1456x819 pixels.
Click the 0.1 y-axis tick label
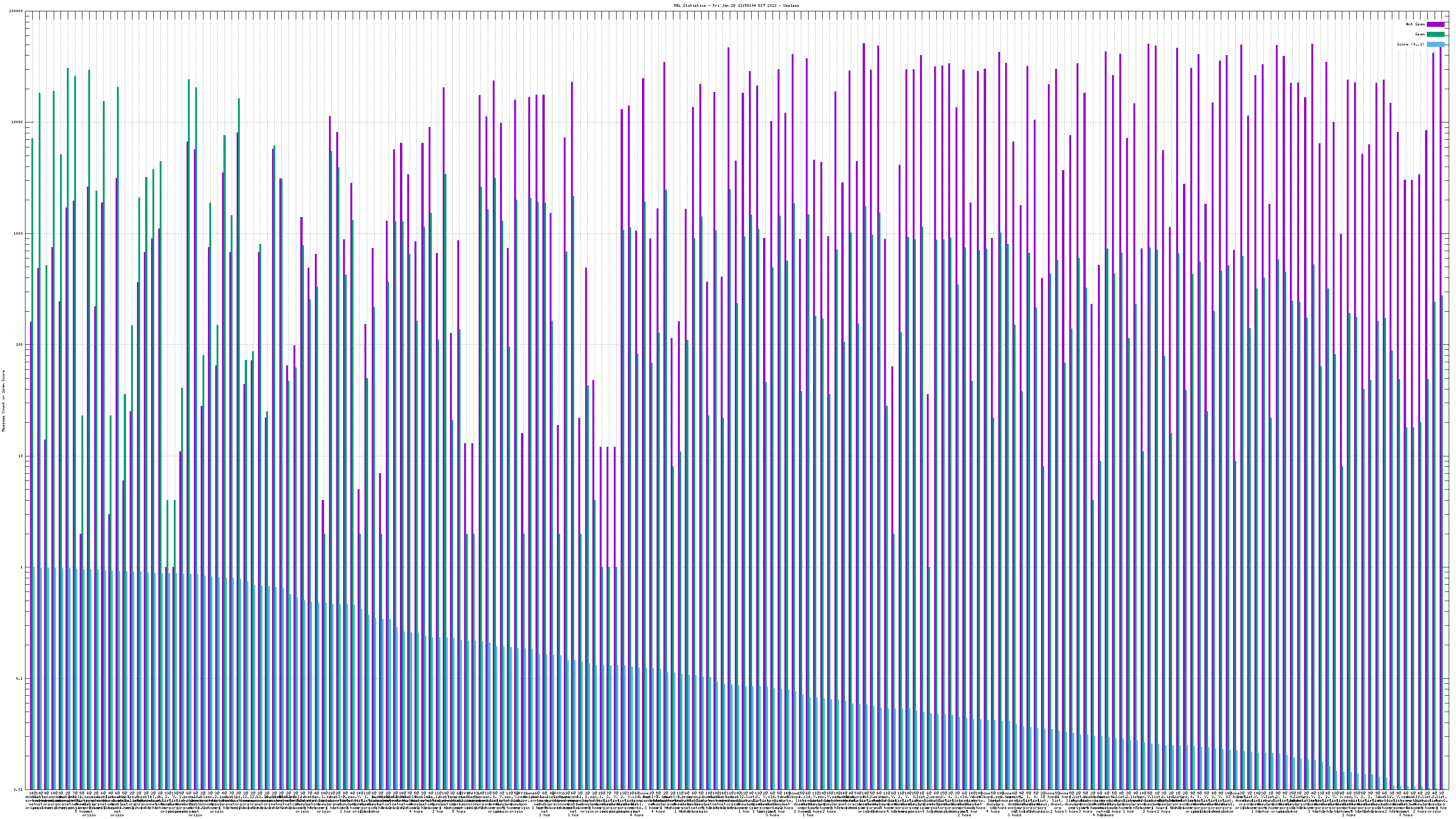20,678
